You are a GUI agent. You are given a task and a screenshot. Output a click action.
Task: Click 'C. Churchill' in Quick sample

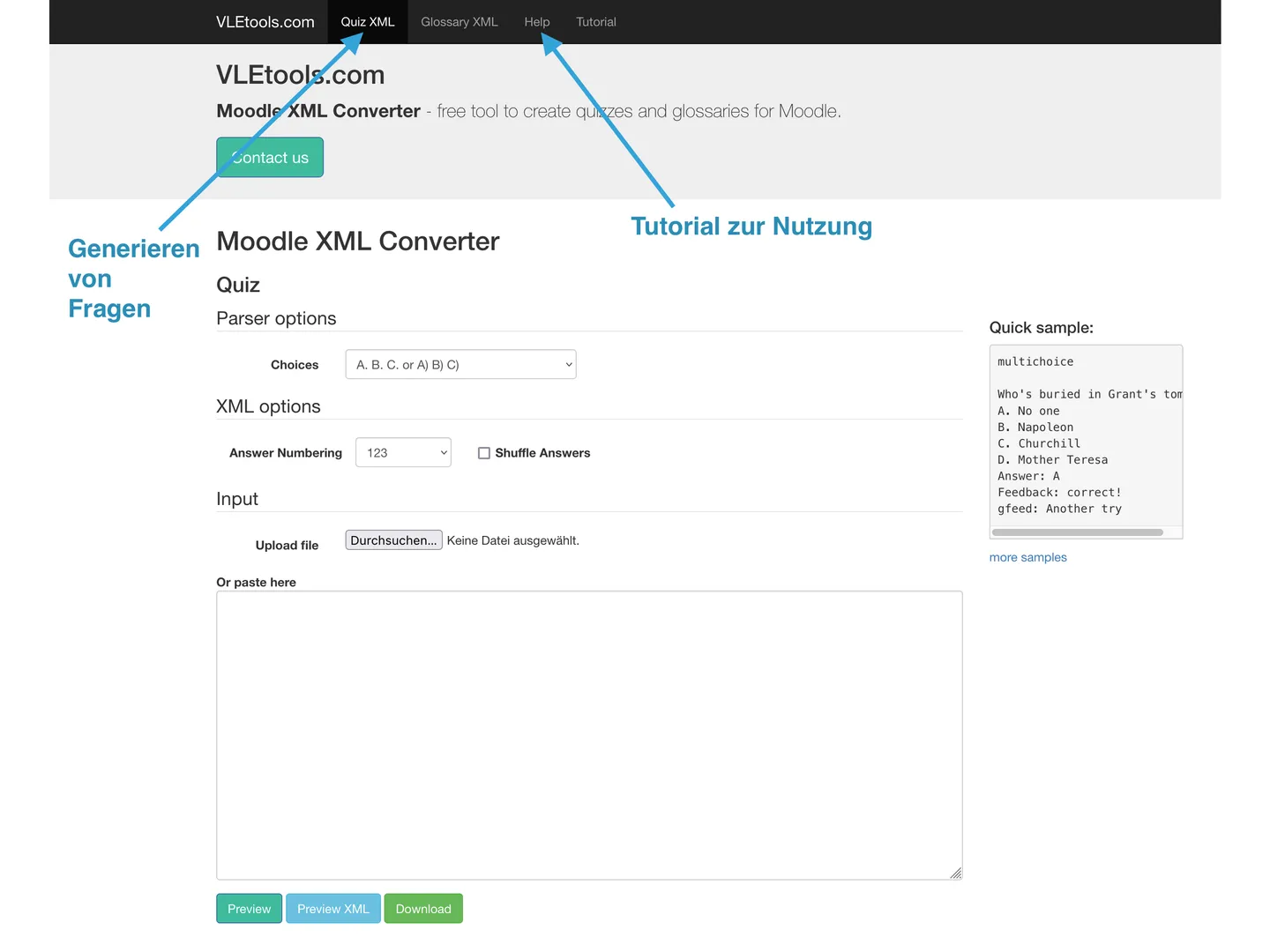pyautogui.click(x=1039, y=443)
